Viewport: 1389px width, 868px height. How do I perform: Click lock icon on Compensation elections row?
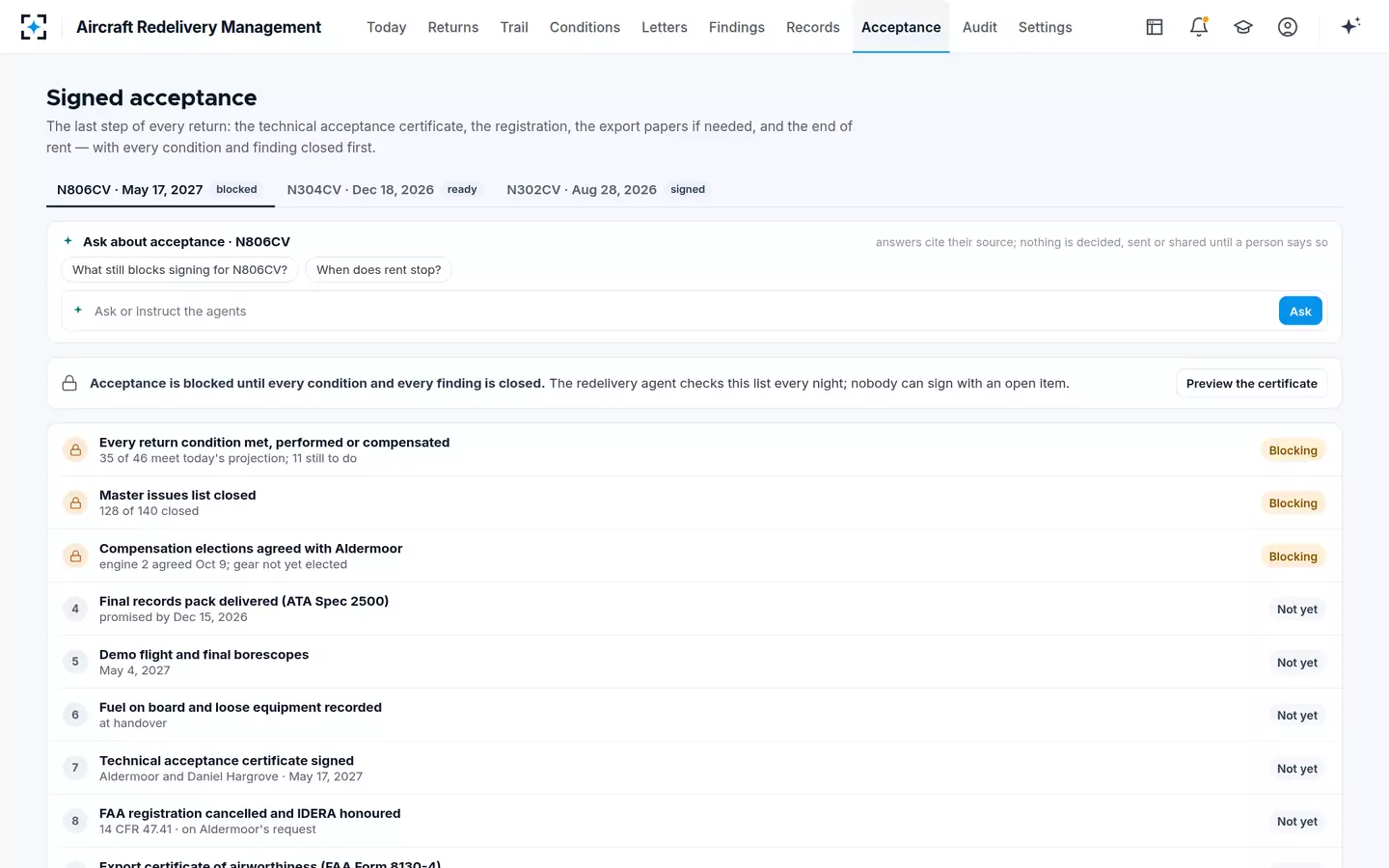[x=75, y=556]
